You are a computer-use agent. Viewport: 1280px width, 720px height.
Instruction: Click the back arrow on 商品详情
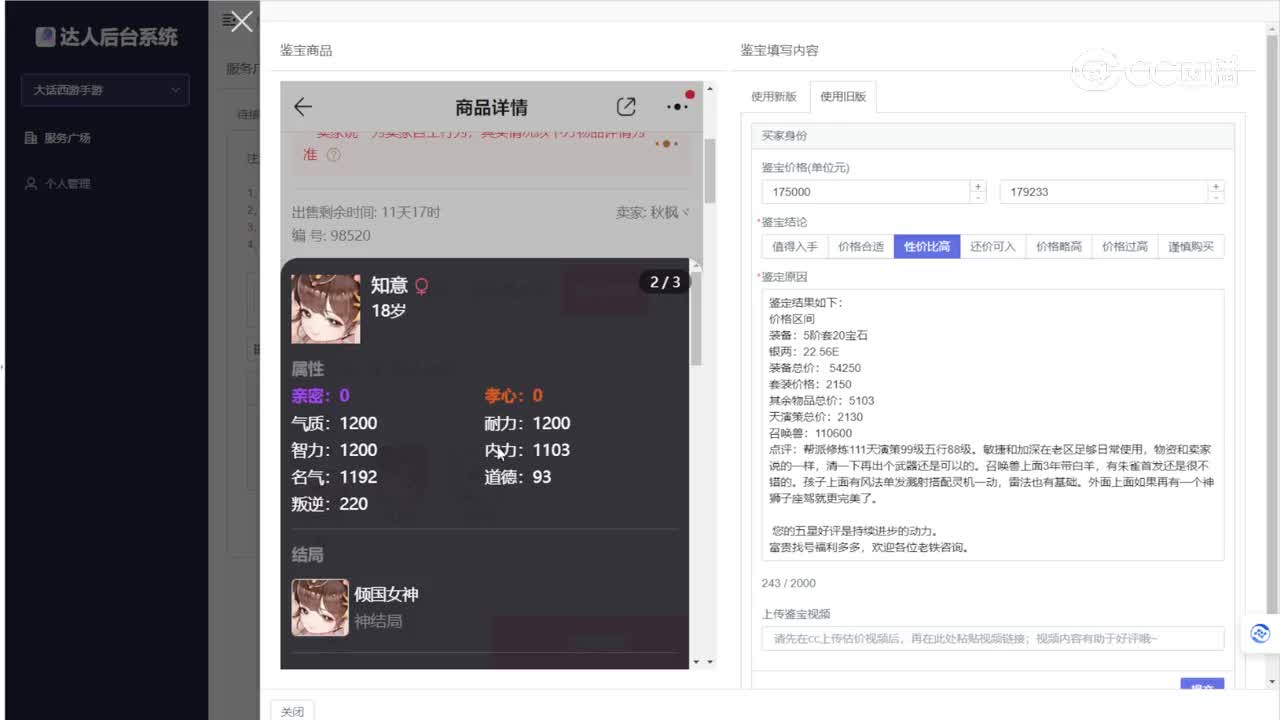(x=304, y=107)
